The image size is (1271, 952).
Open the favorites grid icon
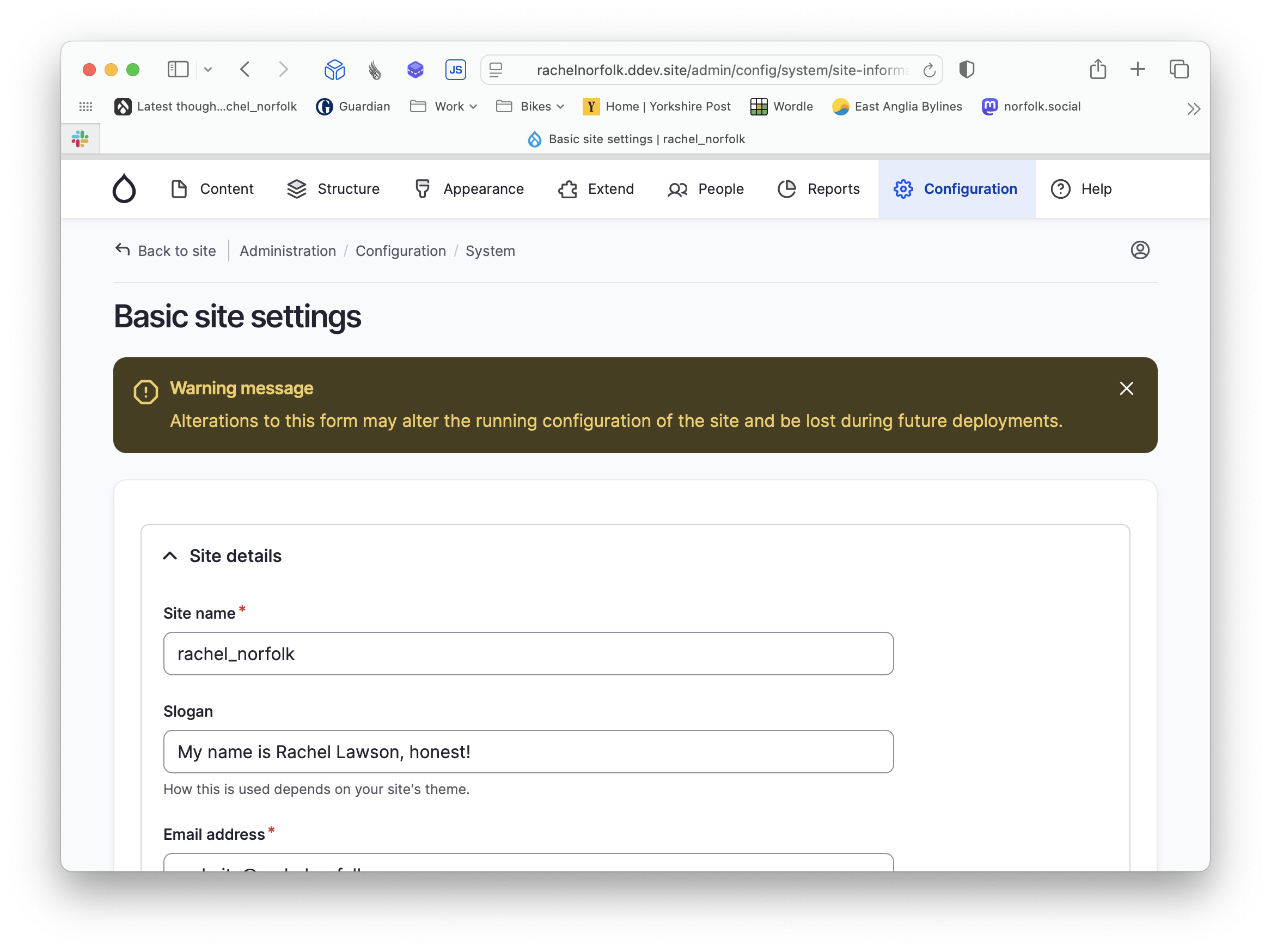pos(85,106)
